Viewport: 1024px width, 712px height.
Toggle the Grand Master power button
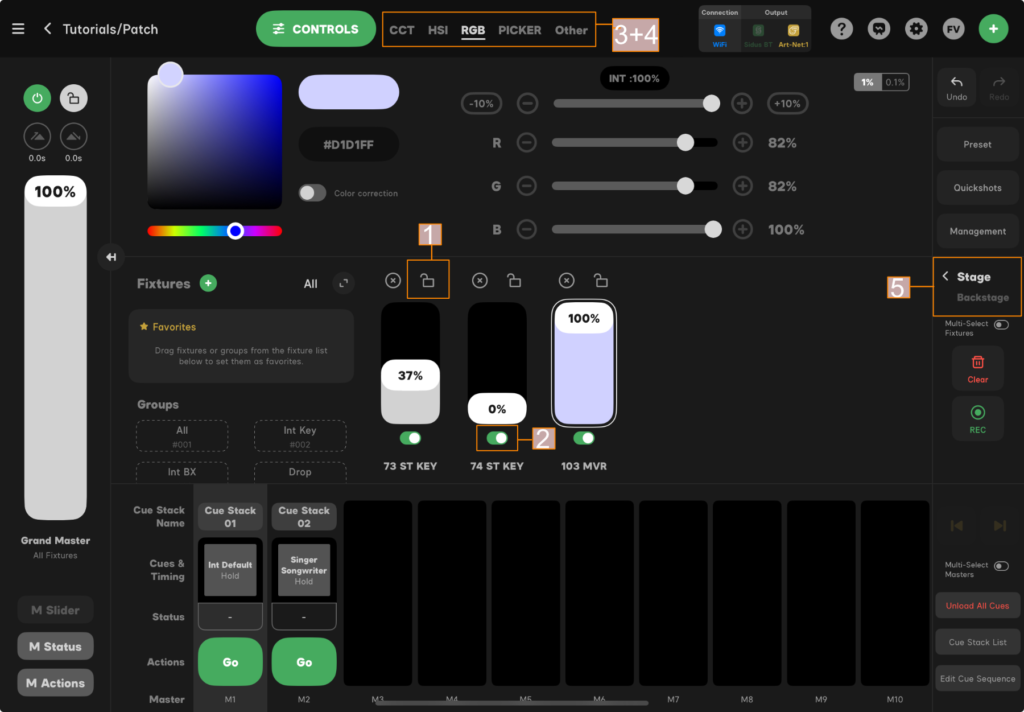37,98
